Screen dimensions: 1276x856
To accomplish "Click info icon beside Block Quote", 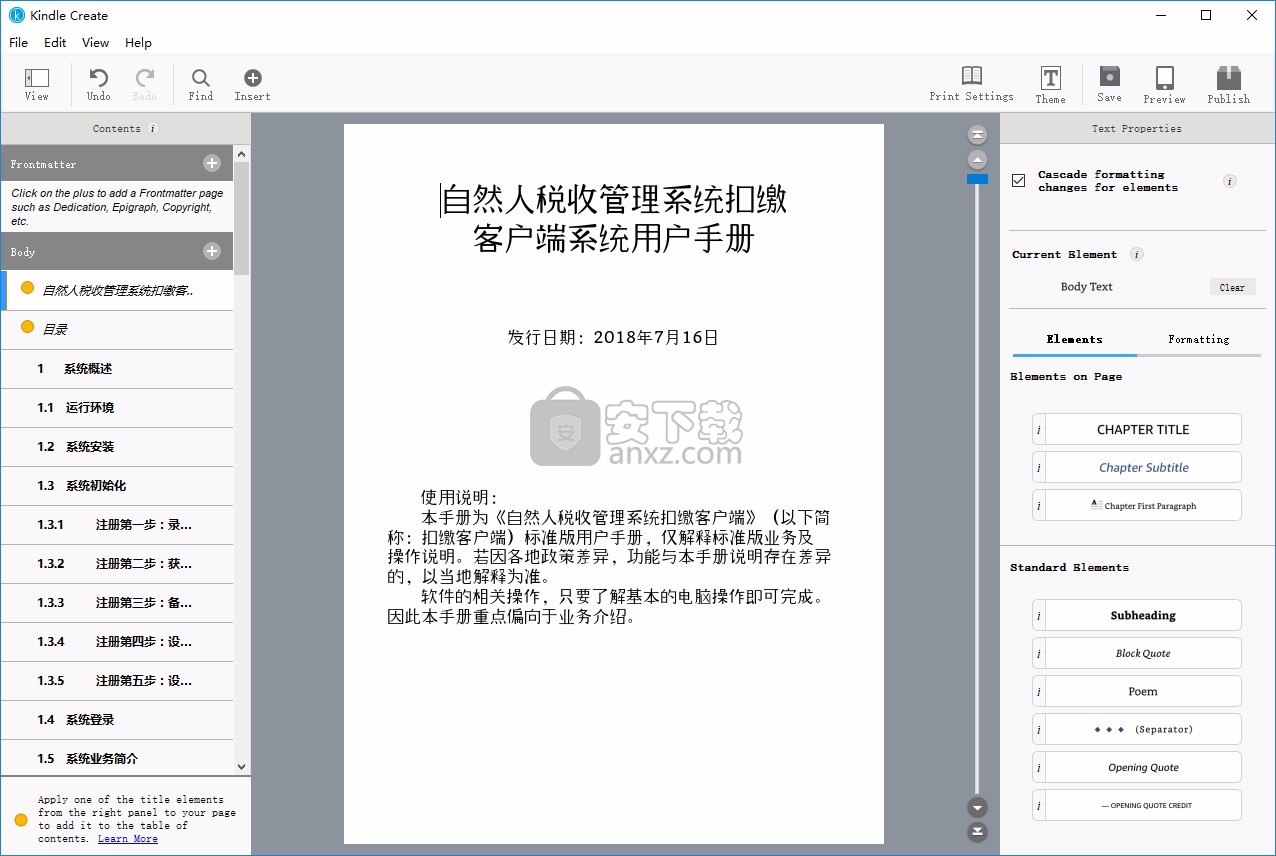I will coord(1039,653).
